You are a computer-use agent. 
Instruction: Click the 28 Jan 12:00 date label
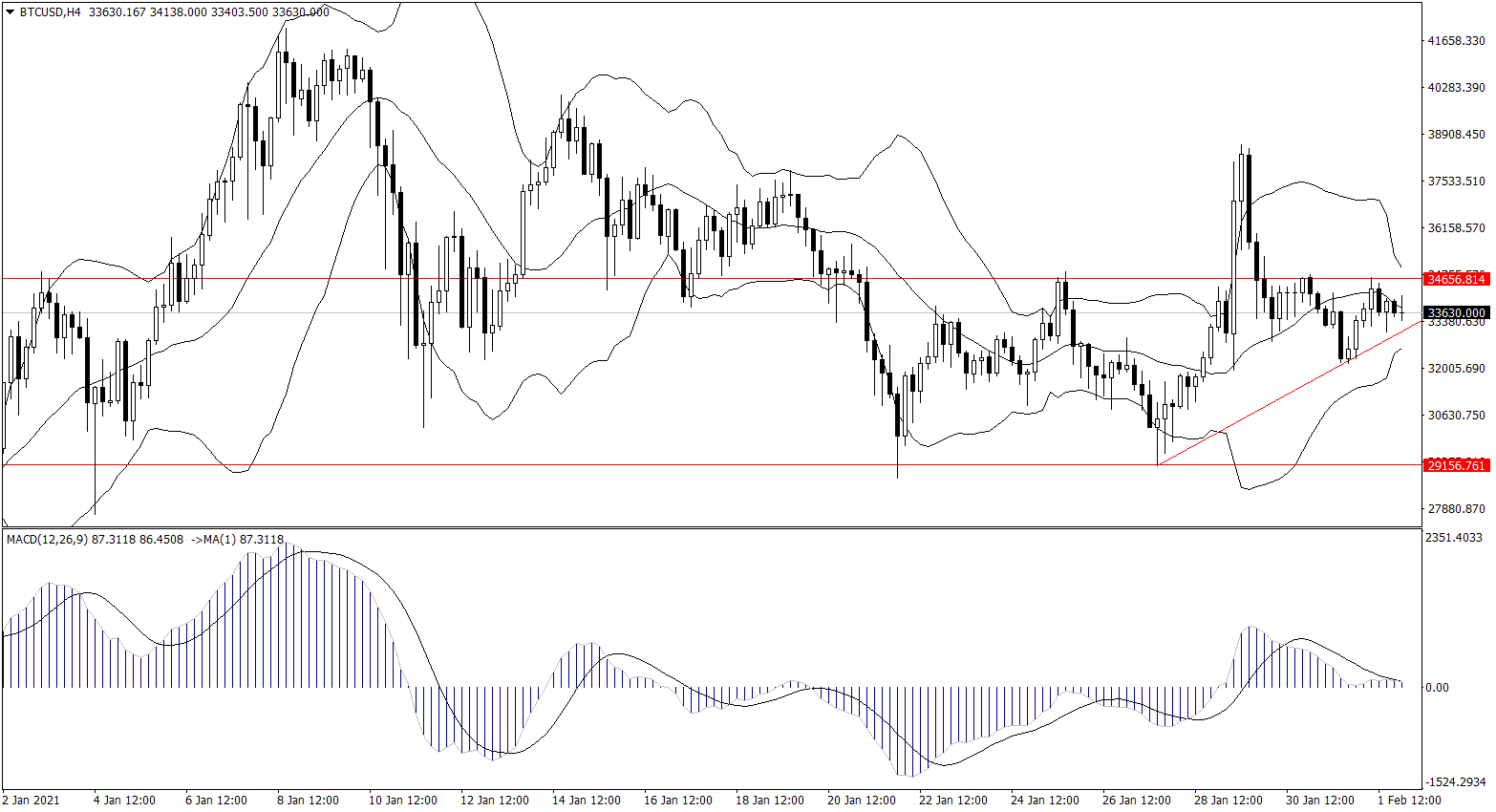click(1229, 800)
